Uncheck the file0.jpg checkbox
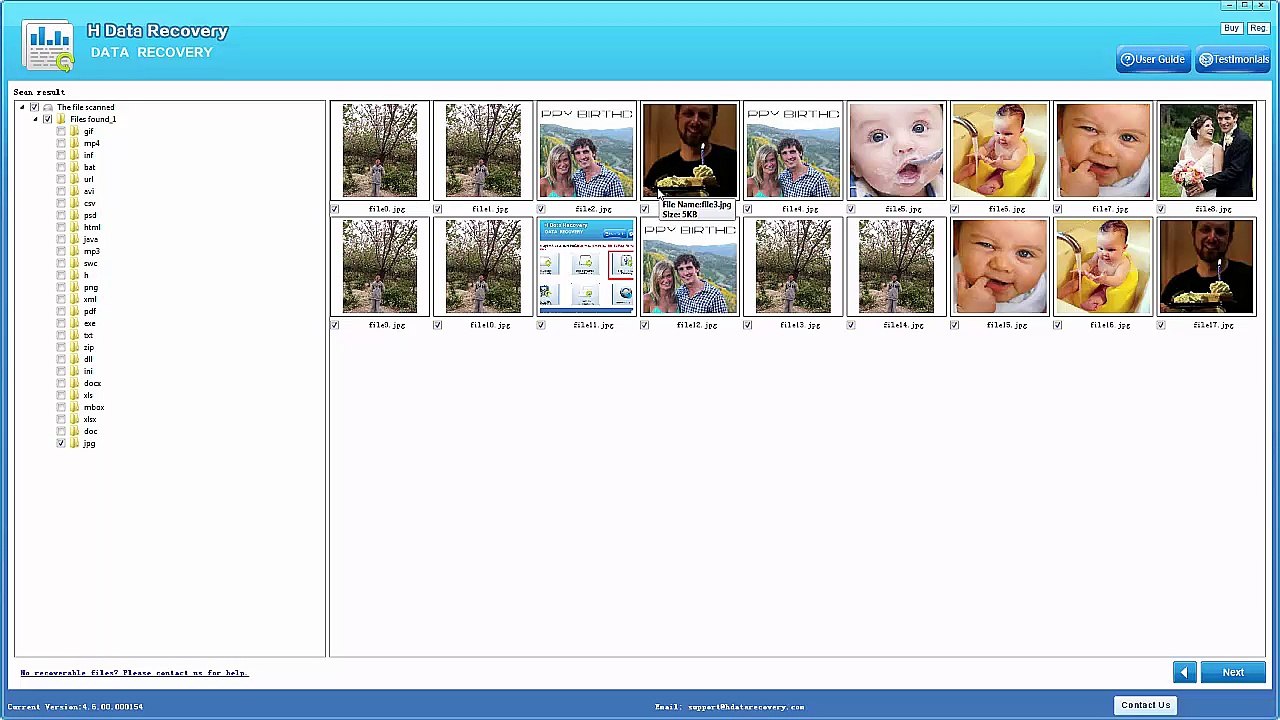 click(335, 209)
